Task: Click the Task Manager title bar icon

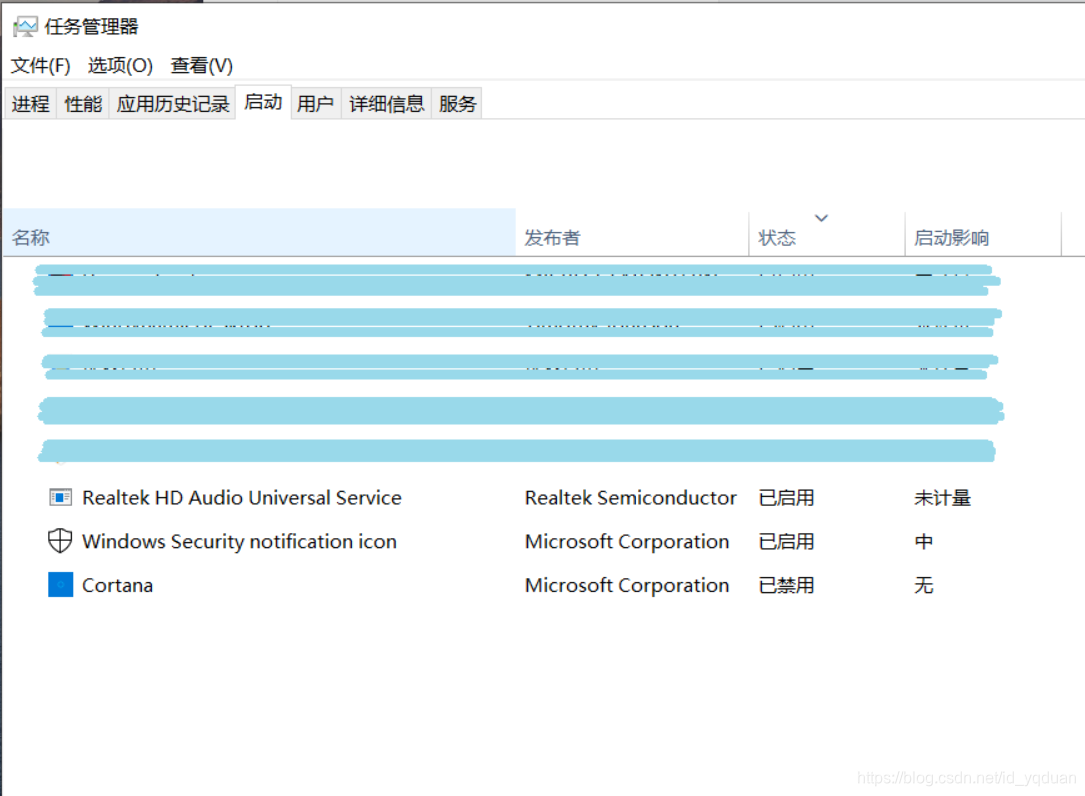Action: point(26,26)
